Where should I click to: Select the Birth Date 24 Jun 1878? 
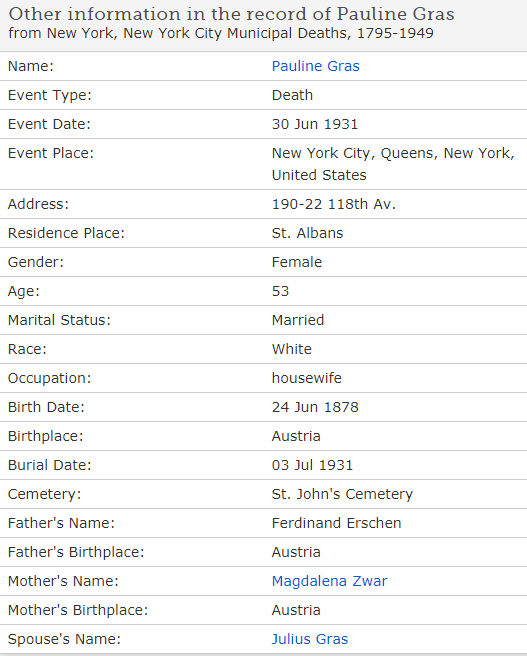[315, 407]
